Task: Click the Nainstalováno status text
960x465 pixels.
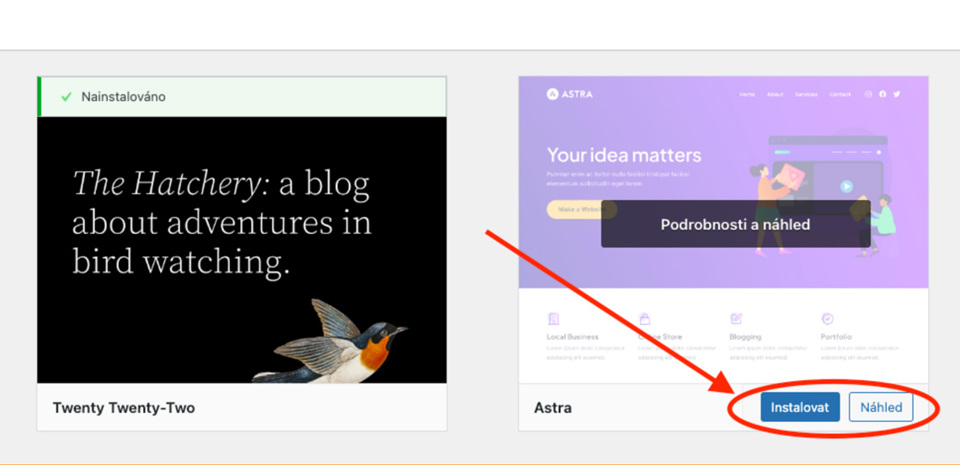Action: pyautogui.click(x=123, y=97)
